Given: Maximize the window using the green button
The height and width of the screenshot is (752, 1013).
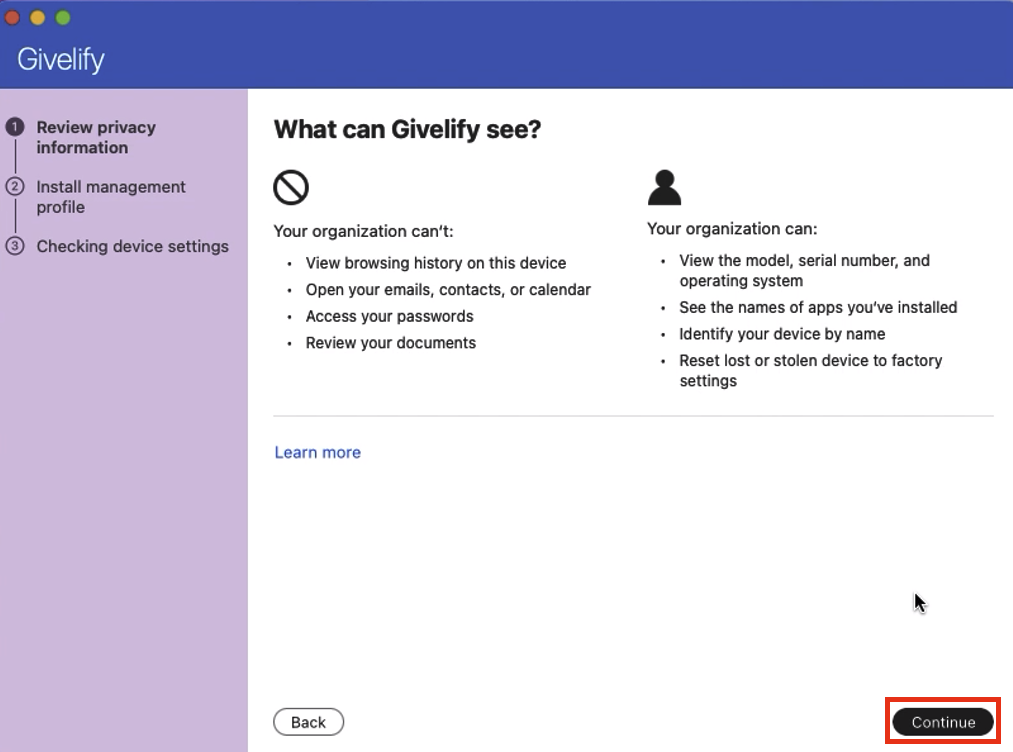Looking at the screenshot, I should pos(63,18).
